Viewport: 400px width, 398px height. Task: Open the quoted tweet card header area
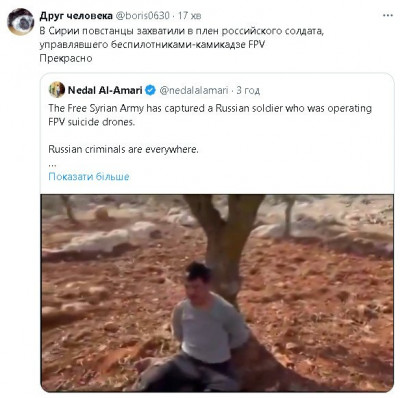[217, 90]
